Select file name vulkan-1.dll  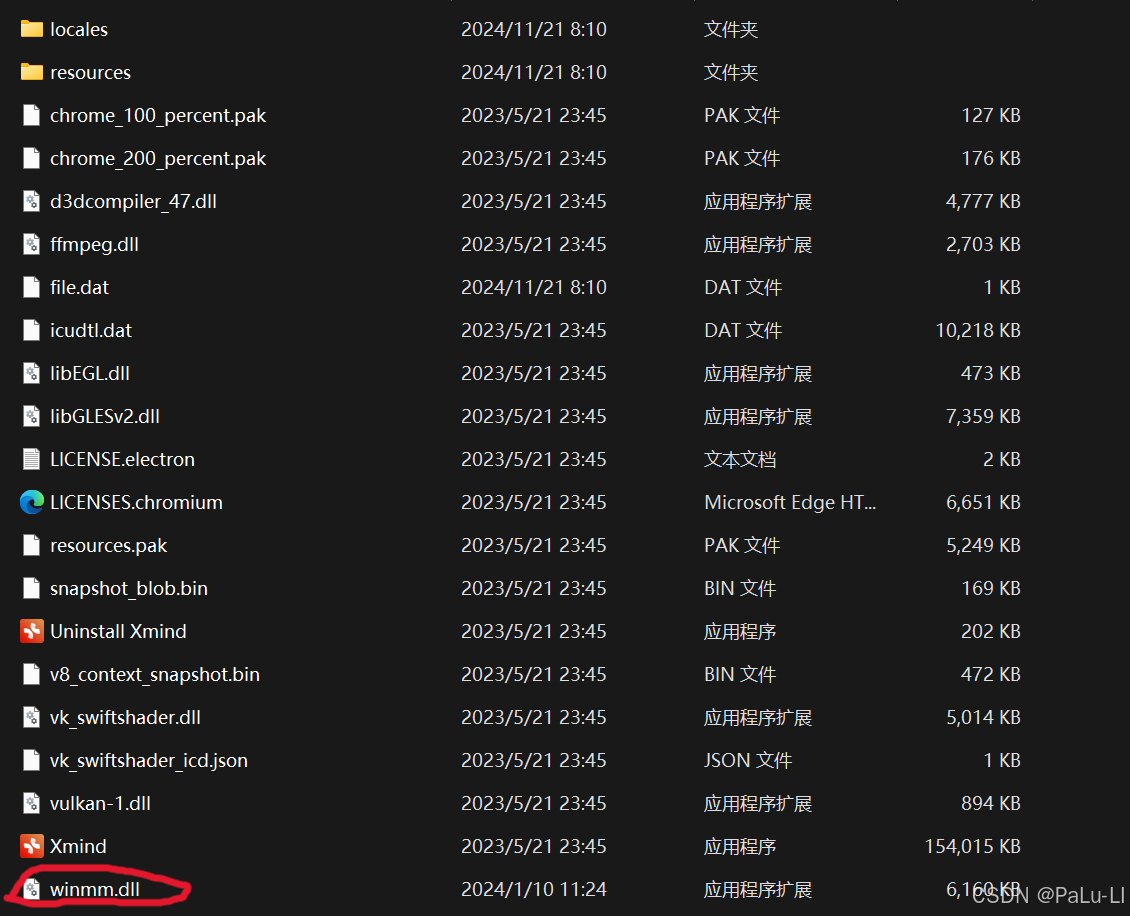[100, 803]
